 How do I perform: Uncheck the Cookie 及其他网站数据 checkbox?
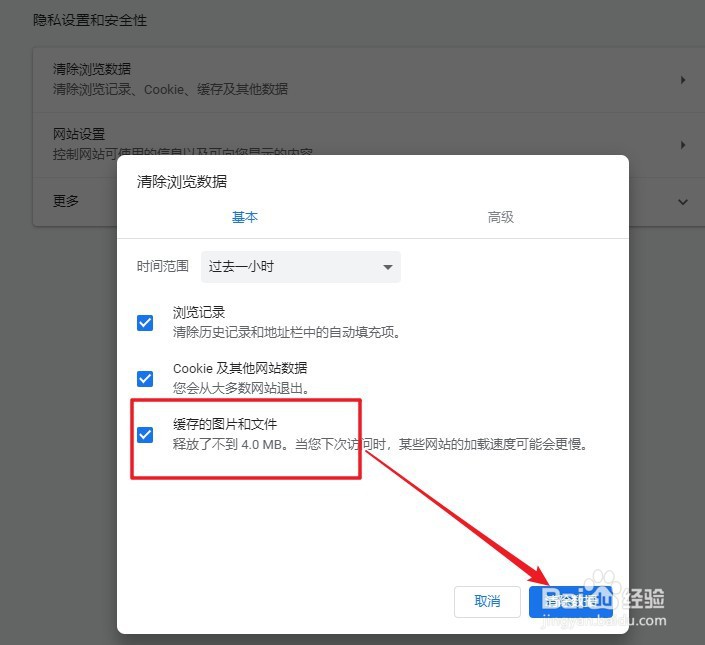click(145, 378)
